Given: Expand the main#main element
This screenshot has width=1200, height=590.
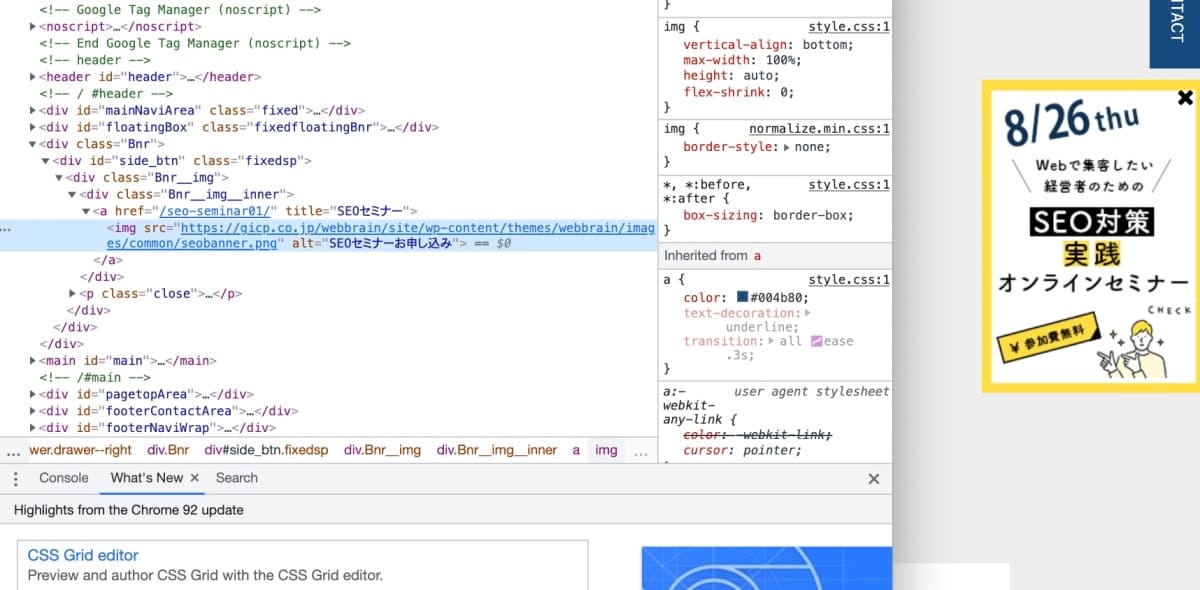Looking at the screenshot, I should pyautogui.click(x=34, y=361).
